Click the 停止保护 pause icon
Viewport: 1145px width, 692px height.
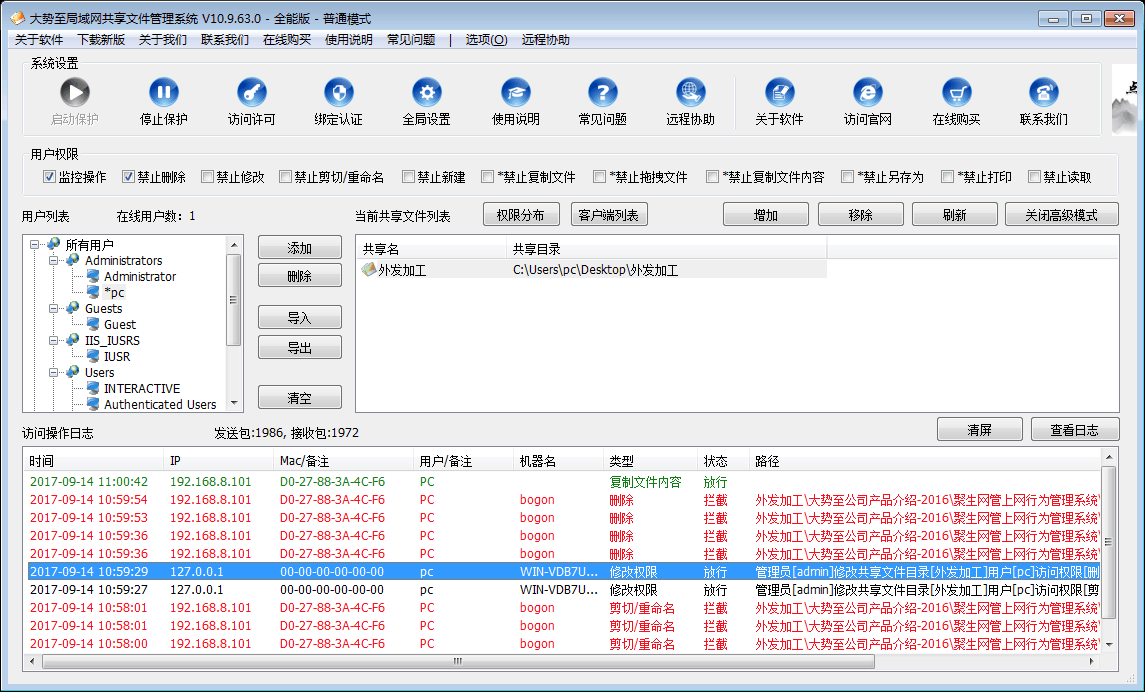(x=164, y=93)
